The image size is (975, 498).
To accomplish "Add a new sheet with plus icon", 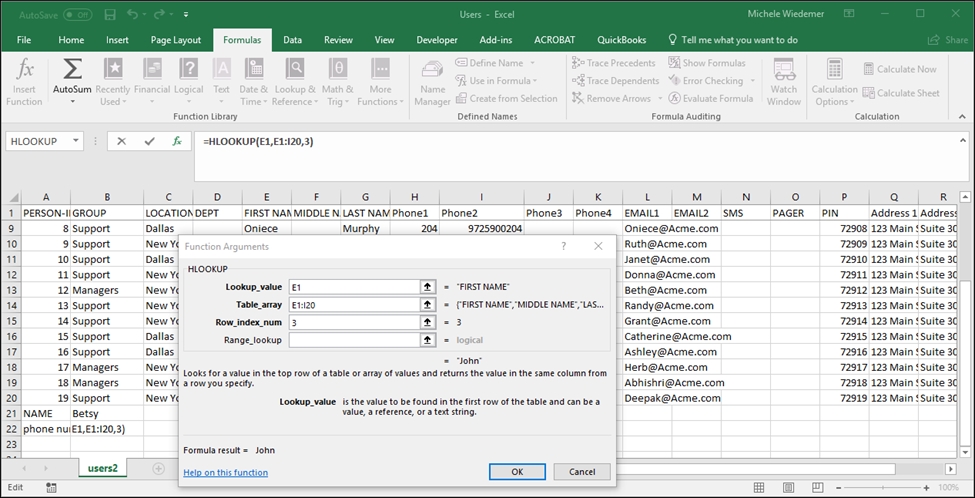I will (159, 468).
